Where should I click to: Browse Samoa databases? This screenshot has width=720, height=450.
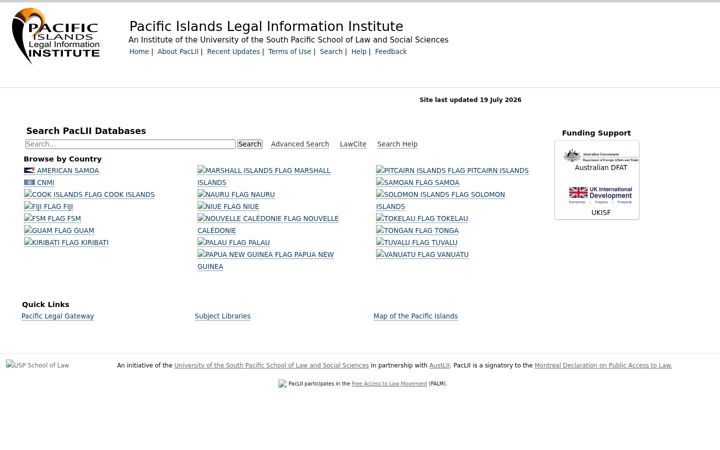pyautogui.click(x=417, y=182)
